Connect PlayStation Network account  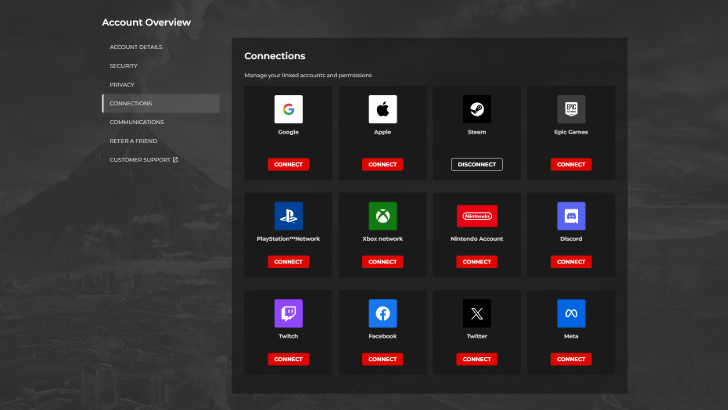click(288, 262)
